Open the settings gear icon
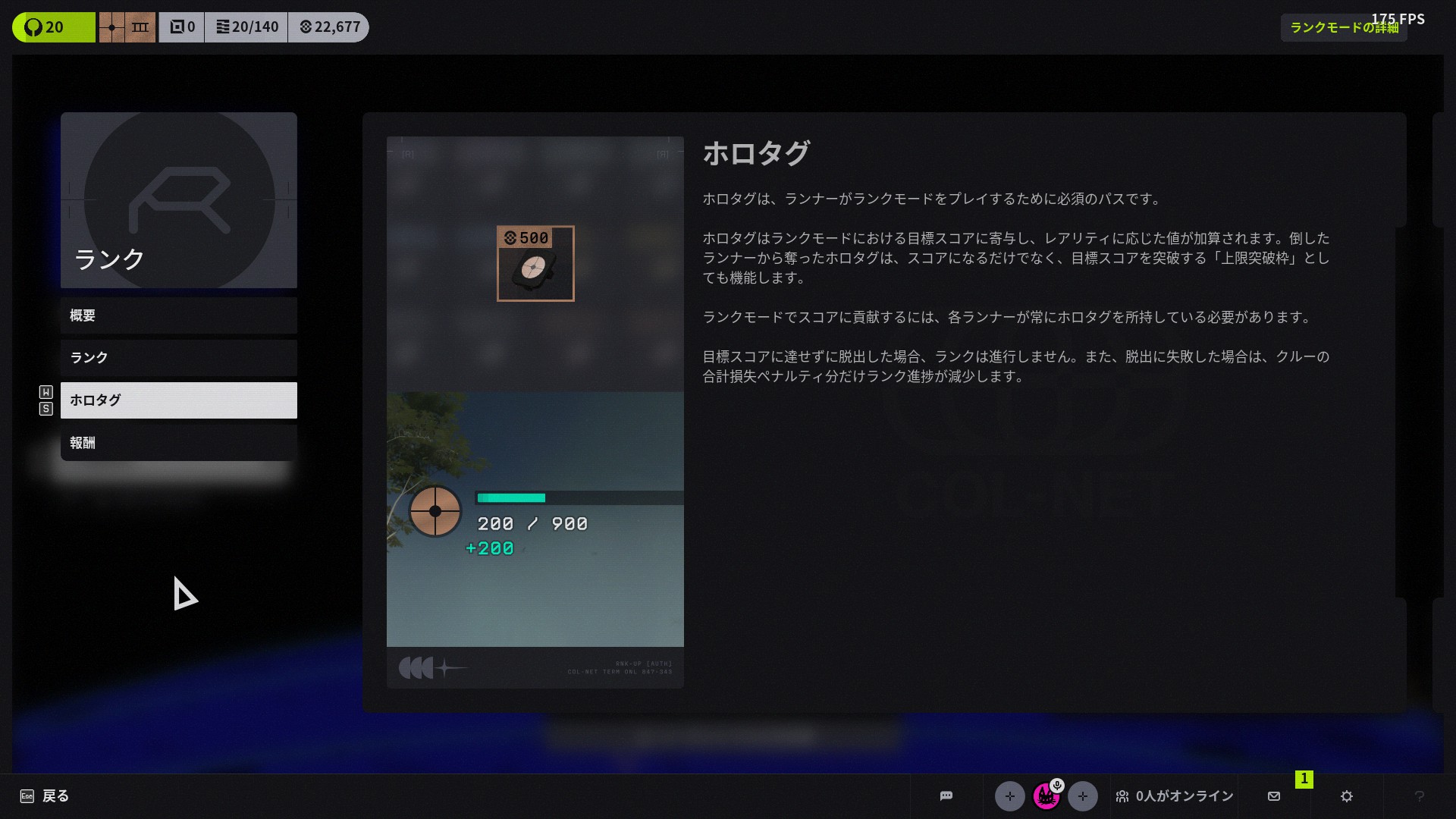 (x=1347, y=795)
